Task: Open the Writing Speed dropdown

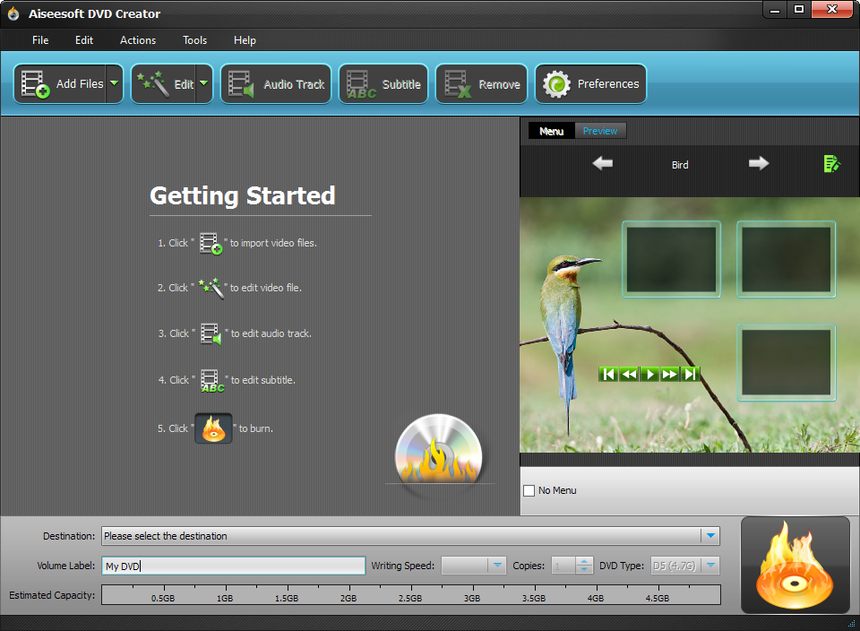Action: [x=496, y=564]
